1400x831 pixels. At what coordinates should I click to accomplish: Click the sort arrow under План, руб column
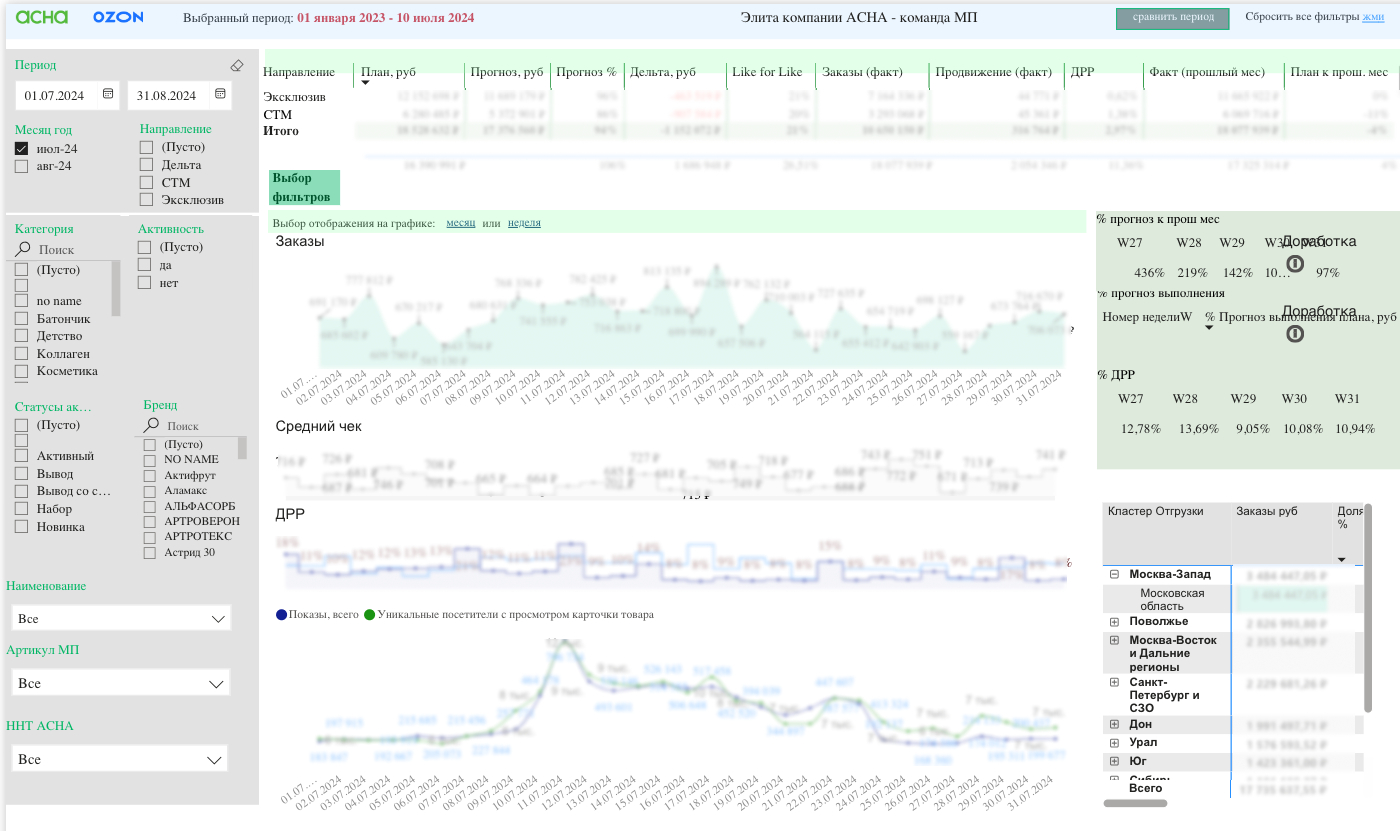365,83
